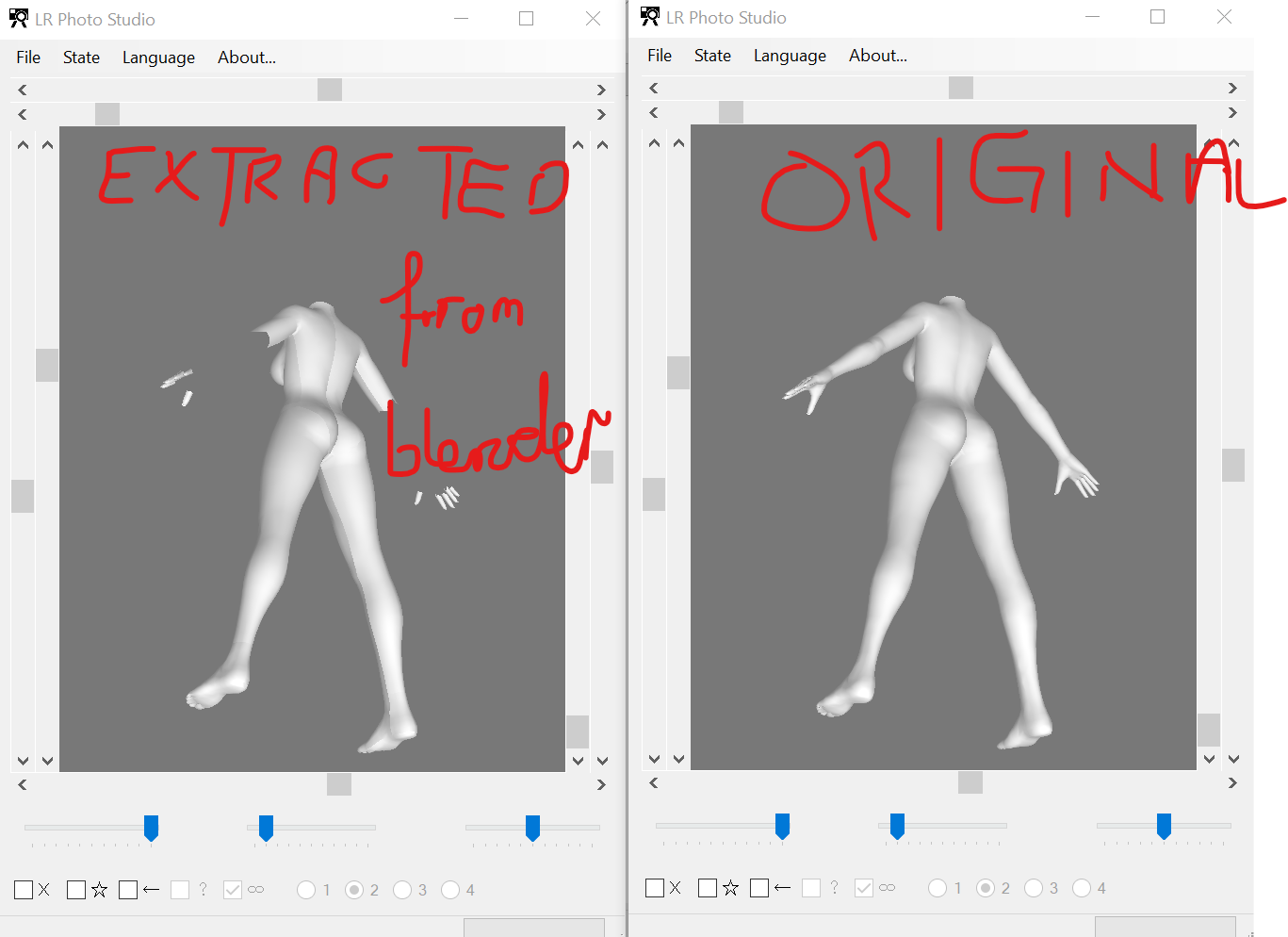The height and width of the screenshot is (937, 1288).
Task: Click second-row scrollbar right arrow in right window
Action: [x=1232, y=112]
